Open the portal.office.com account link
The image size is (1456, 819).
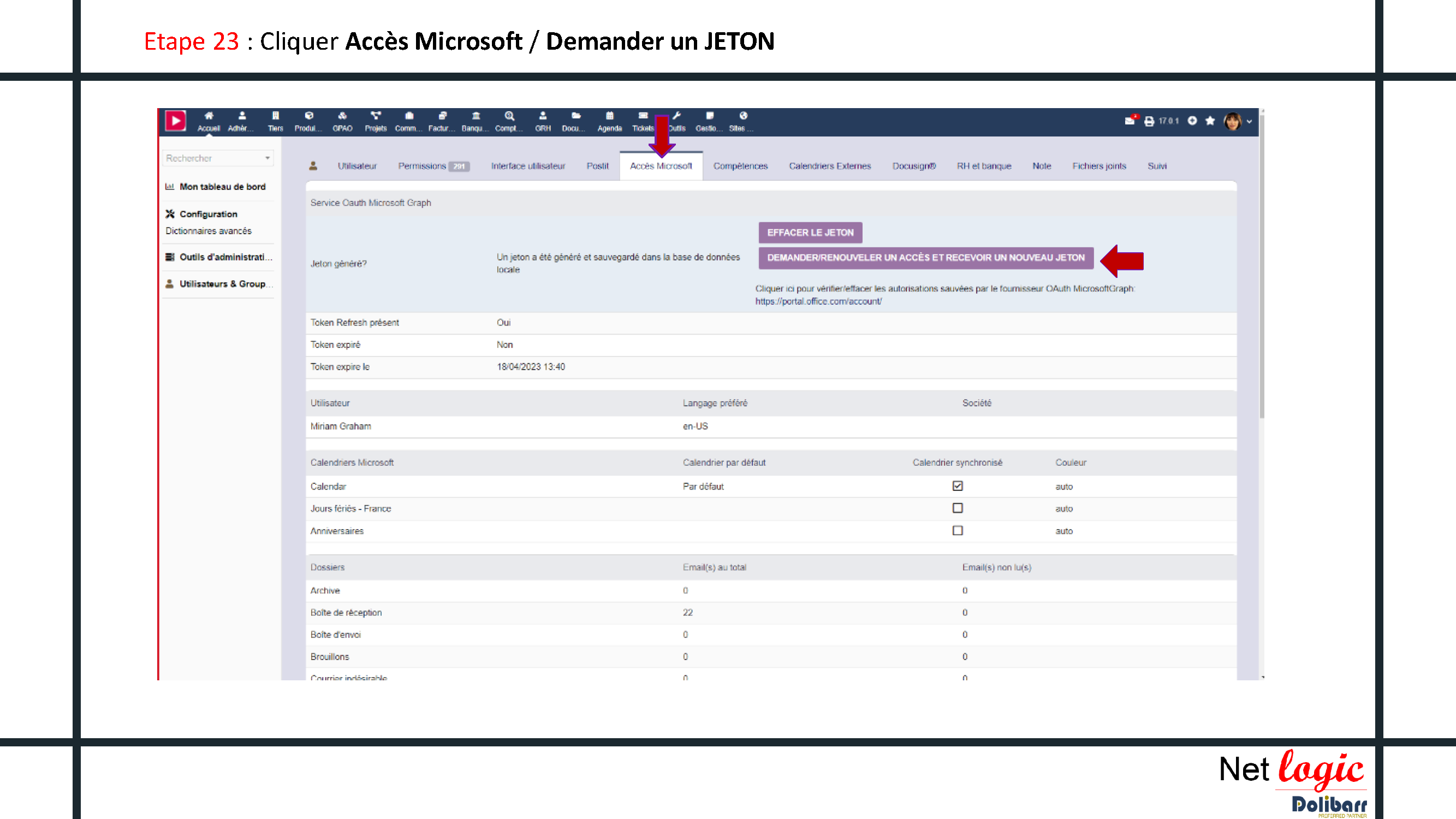(818, 301)
